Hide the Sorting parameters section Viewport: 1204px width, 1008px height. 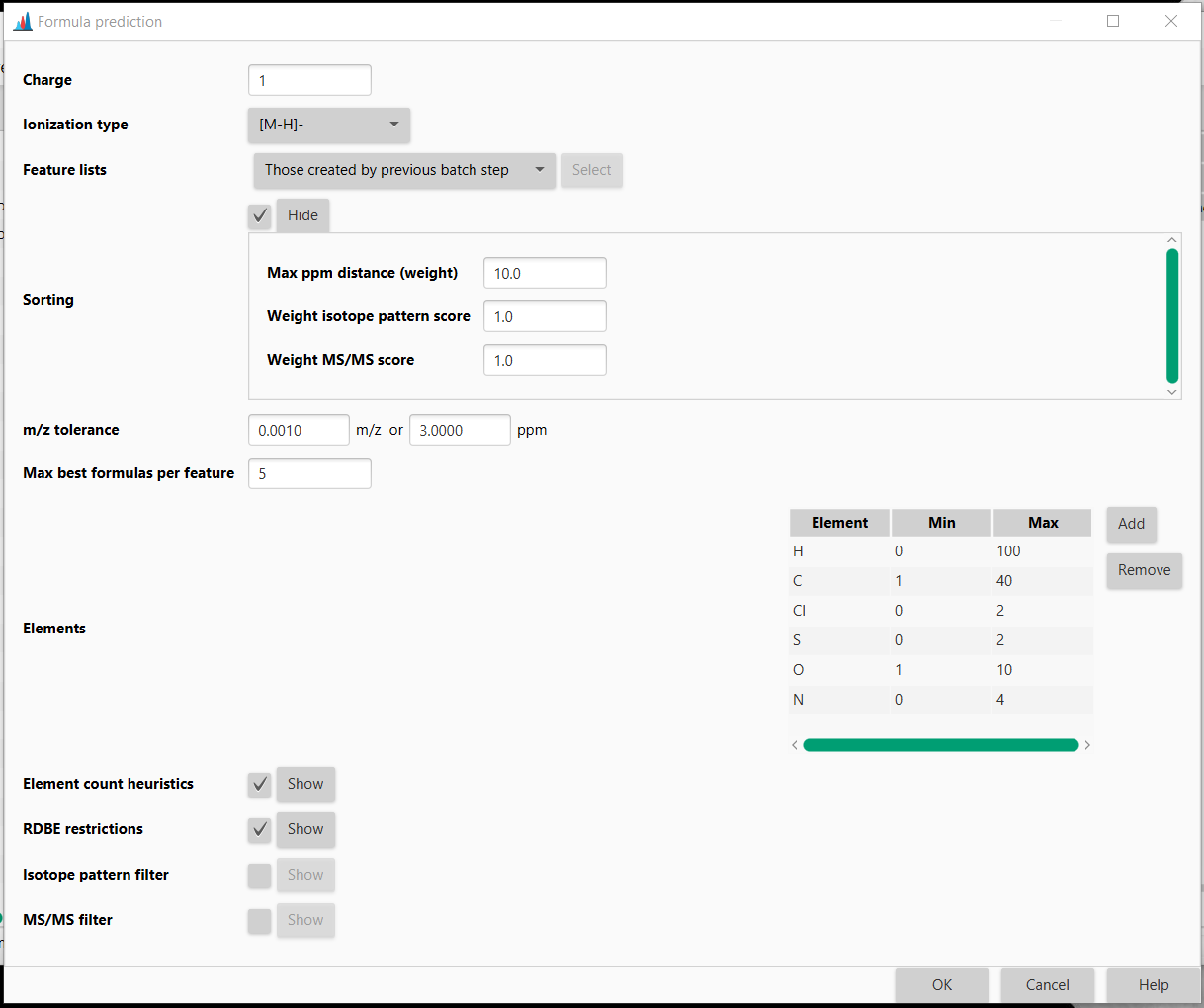tap(302, 215)
